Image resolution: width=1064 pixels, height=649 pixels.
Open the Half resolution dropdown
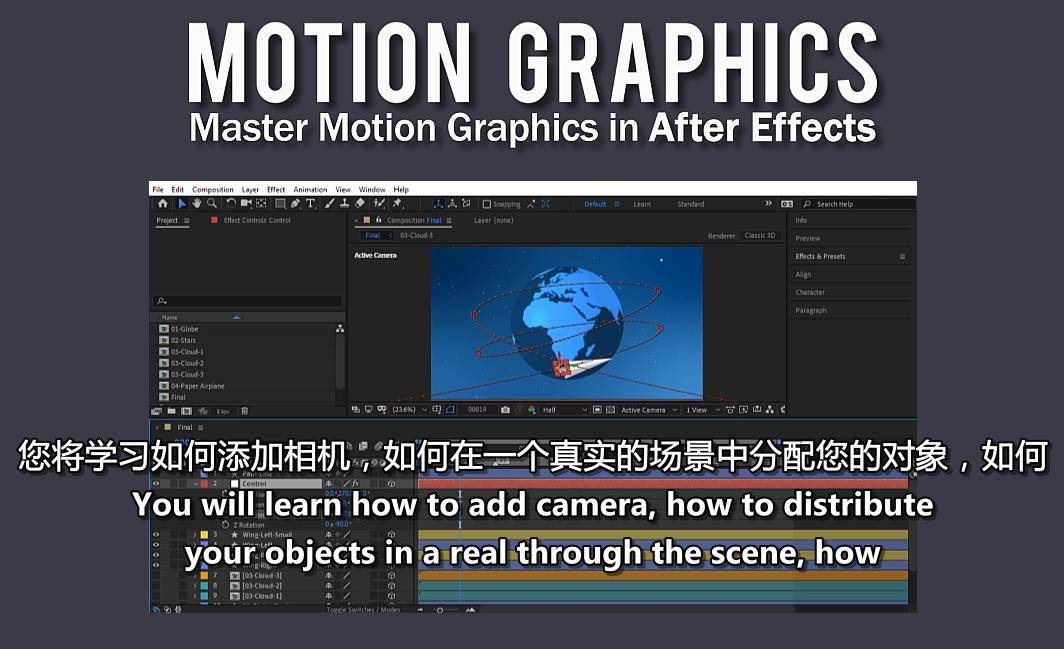pos(563,409)
